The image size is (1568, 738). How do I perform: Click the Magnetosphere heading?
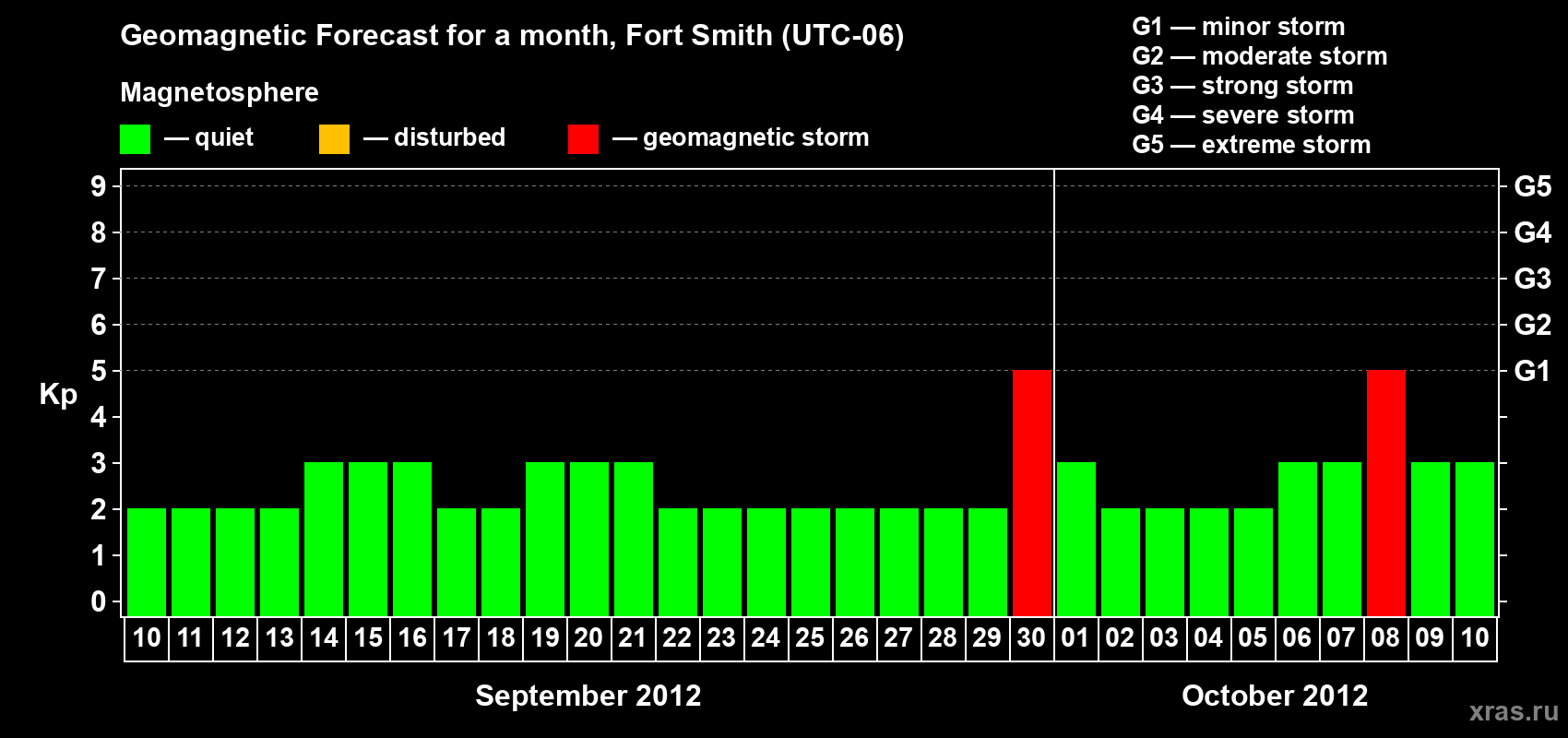coord(220,93)
